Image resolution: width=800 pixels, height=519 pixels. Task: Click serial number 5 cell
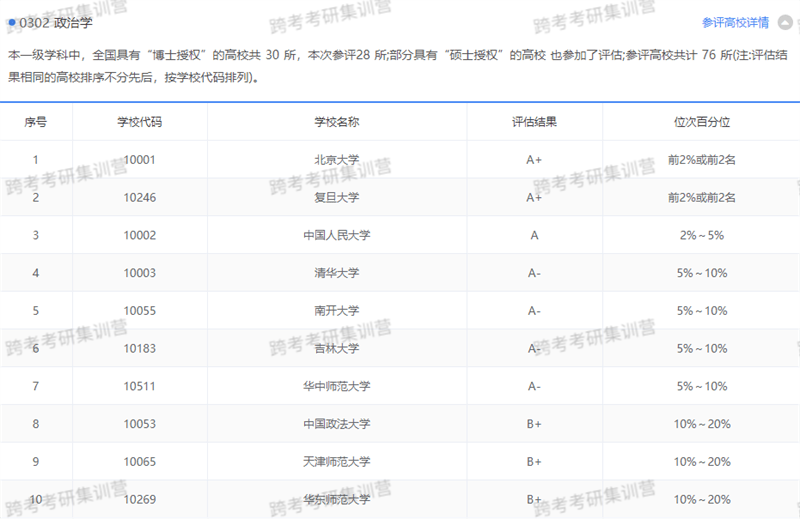[x=36, y=311]
